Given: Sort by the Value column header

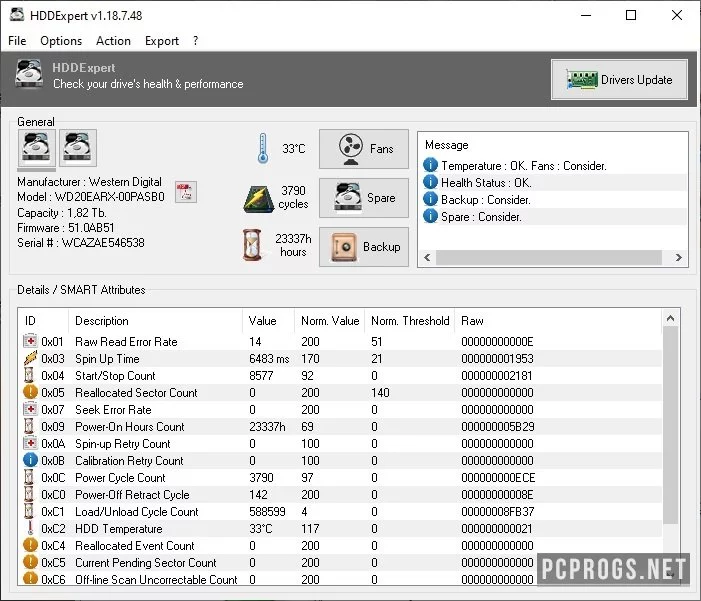Looking at the screenshot, I should [x=268, y=321].
